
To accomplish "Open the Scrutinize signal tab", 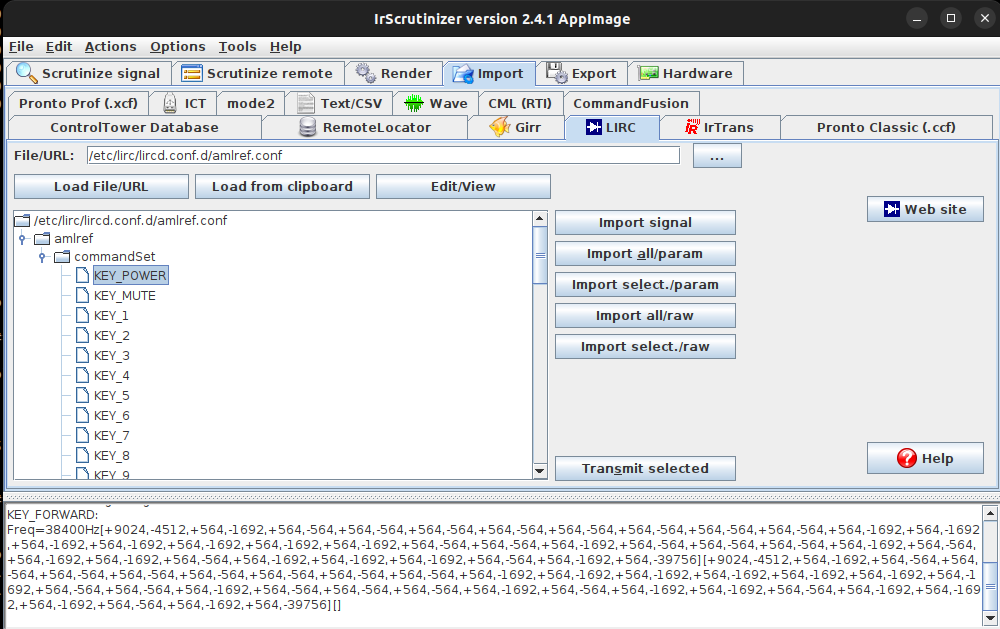I will coord(88,73).
